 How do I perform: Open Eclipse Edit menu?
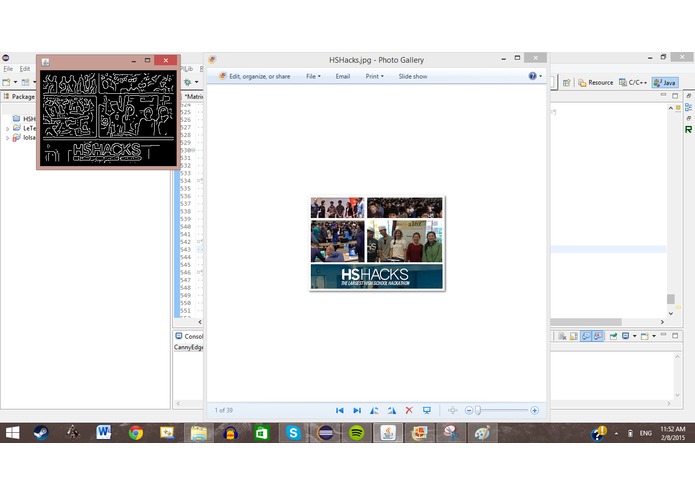pyautogui.click(x=25, y=69)
